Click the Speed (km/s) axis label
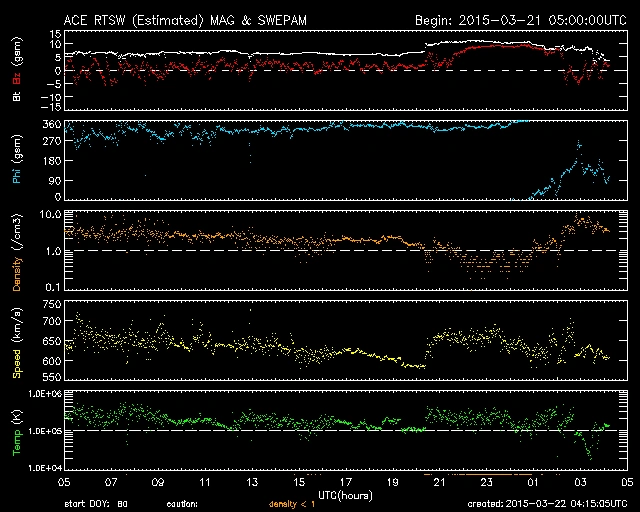Screen dimensions: 640x512 pos(15,344)
